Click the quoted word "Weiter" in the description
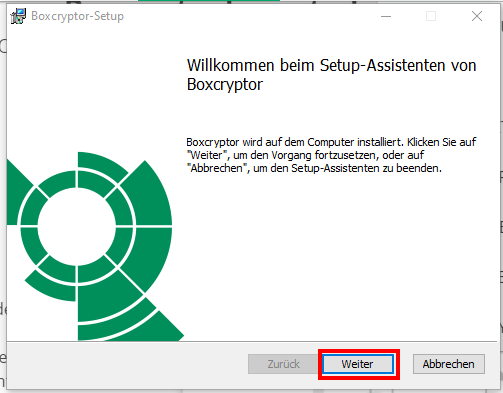The image size is (503, 393). (206, 155)
